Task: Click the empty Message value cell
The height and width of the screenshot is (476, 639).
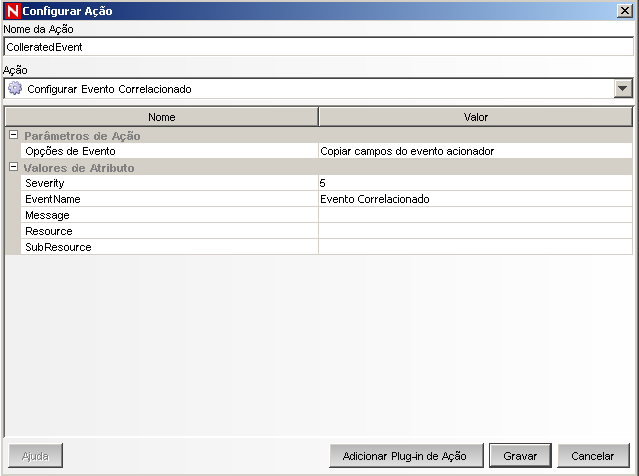Action: [475, 215]
